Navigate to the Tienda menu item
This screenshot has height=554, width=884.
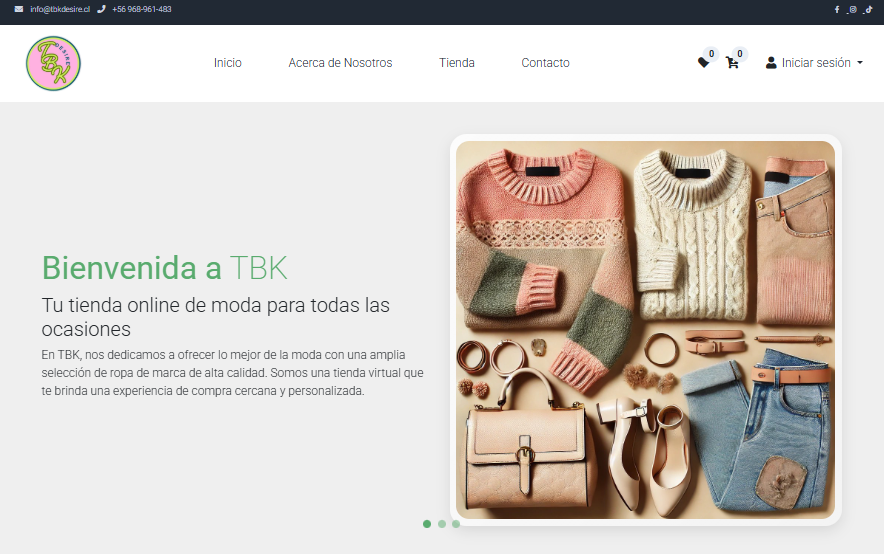point(456,63)
